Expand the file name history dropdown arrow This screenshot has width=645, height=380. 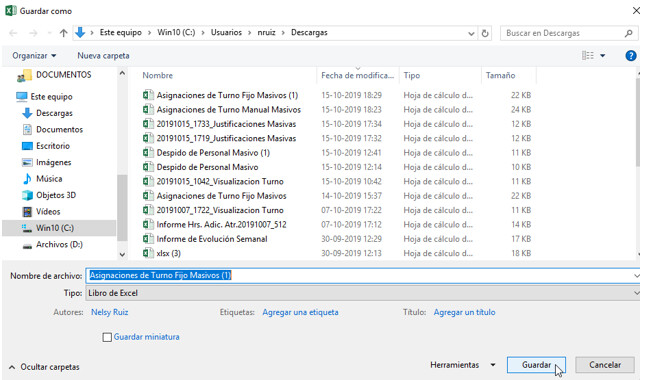(636, 276)
